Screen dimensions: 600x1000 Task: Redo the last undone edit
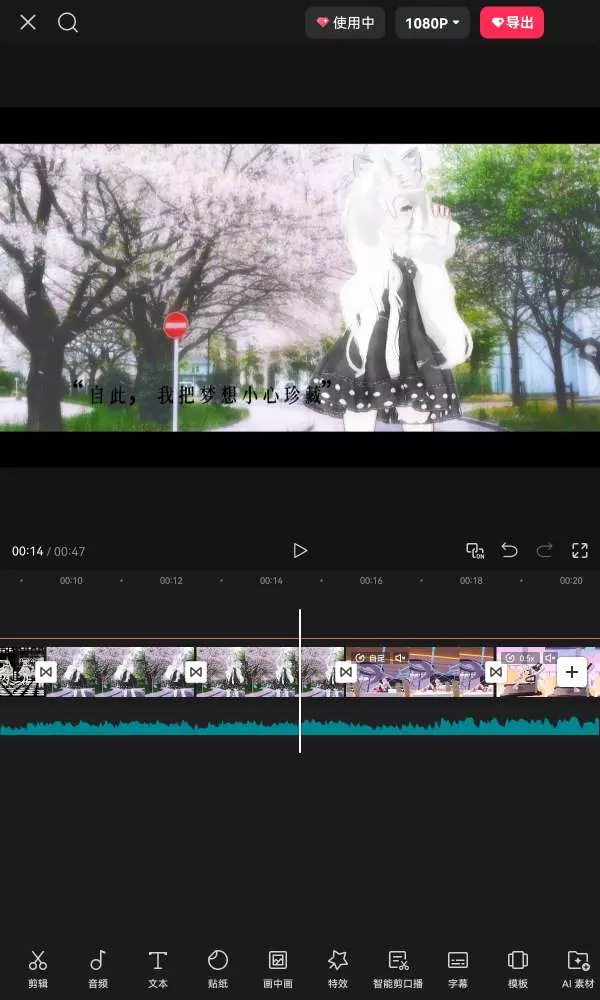pos(545,550)
